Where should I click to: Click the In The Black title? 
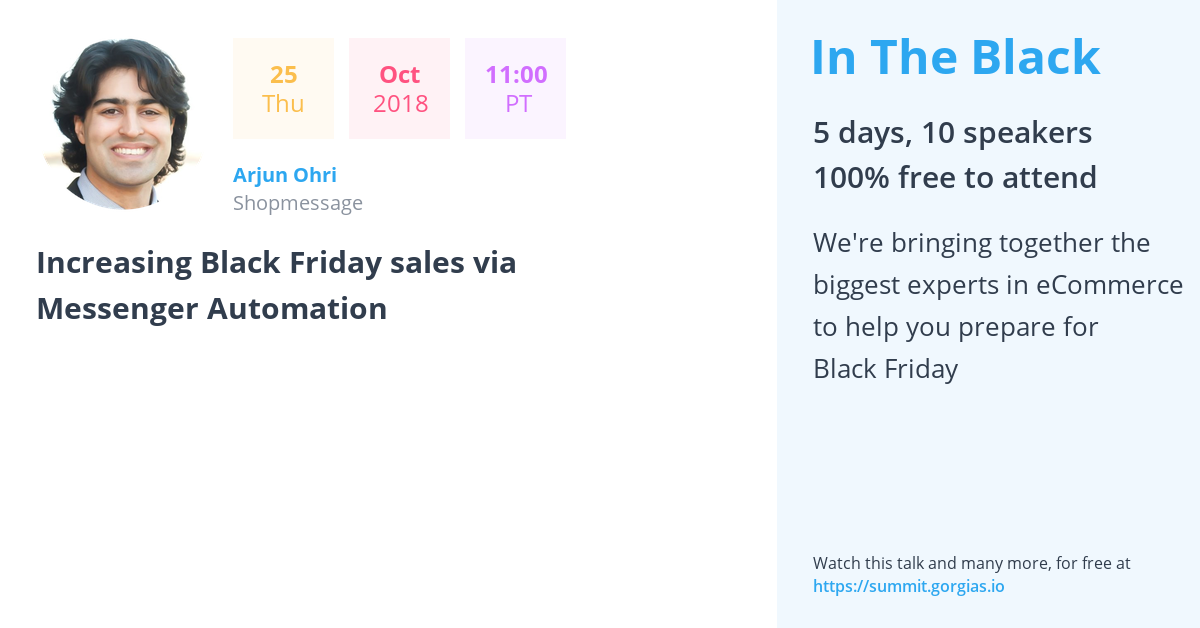tap(955, 57)
